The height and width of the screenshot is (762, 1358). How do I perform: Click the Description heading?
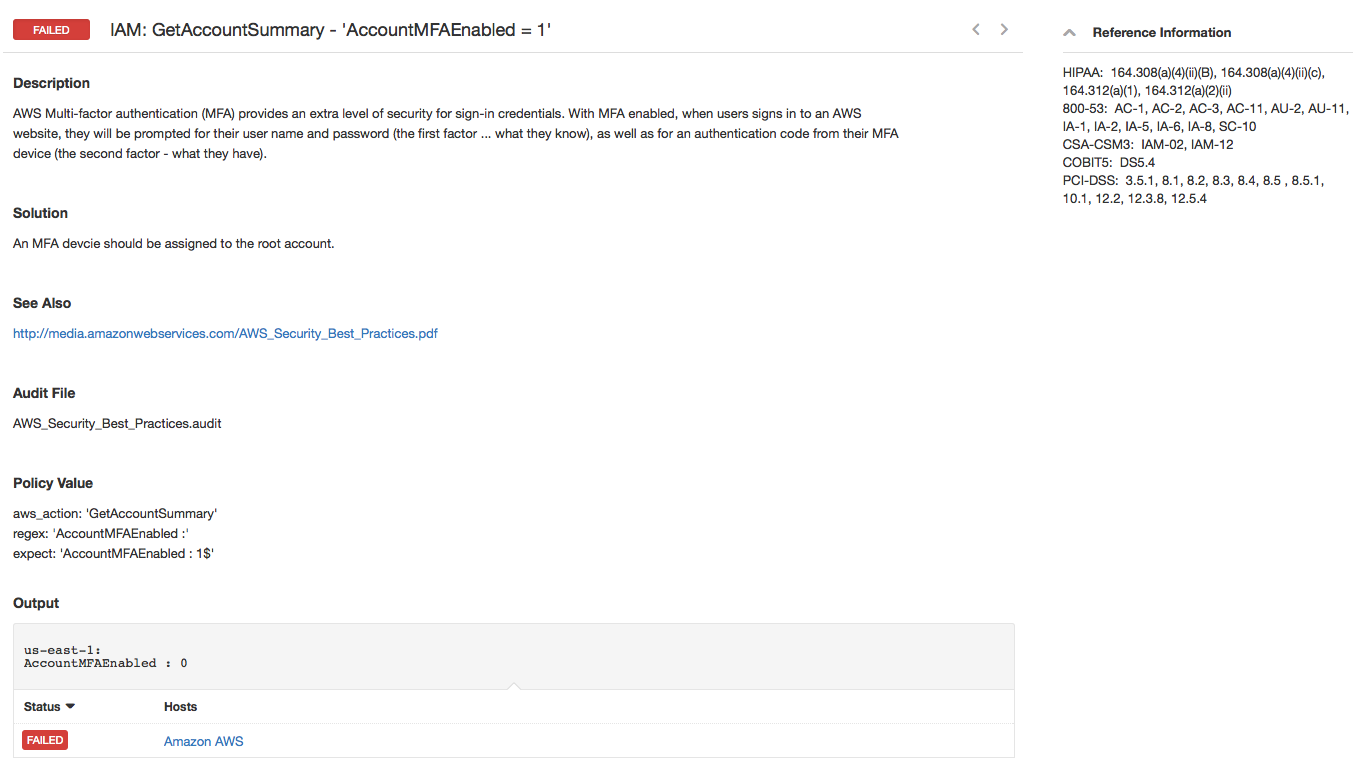coord(51,84)
